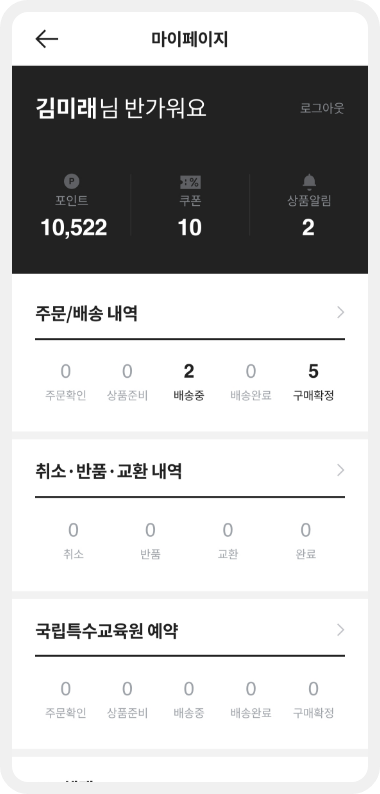Open the 2 product alerts count

click(309, 228)
